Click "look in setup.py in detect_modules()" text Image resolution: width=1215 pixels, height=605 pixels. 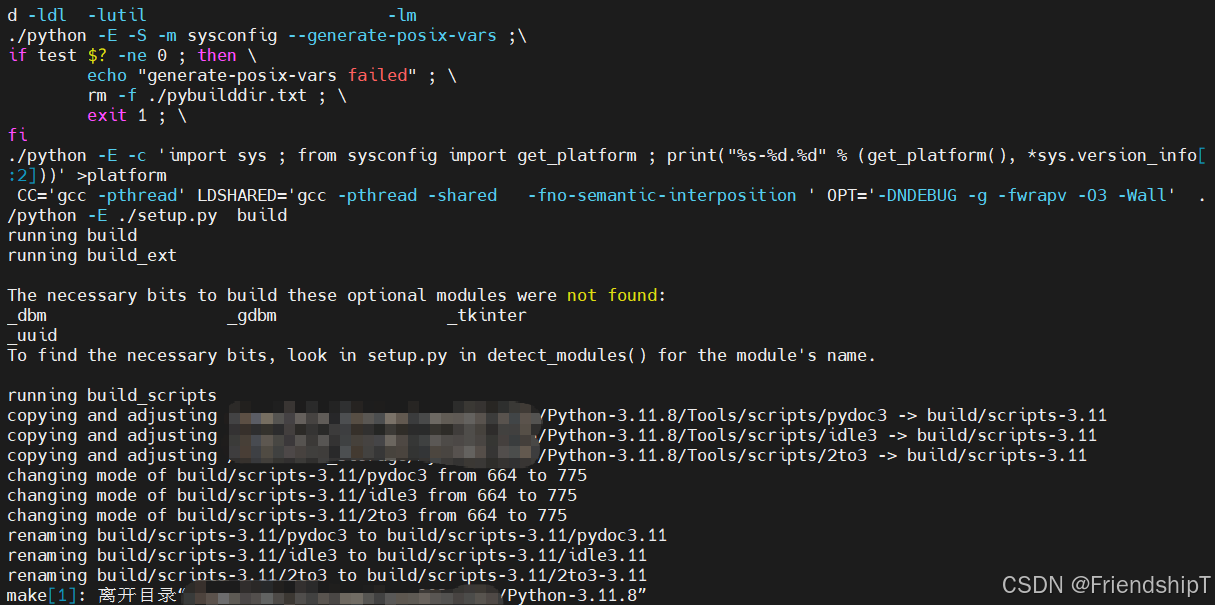point(469,355)
